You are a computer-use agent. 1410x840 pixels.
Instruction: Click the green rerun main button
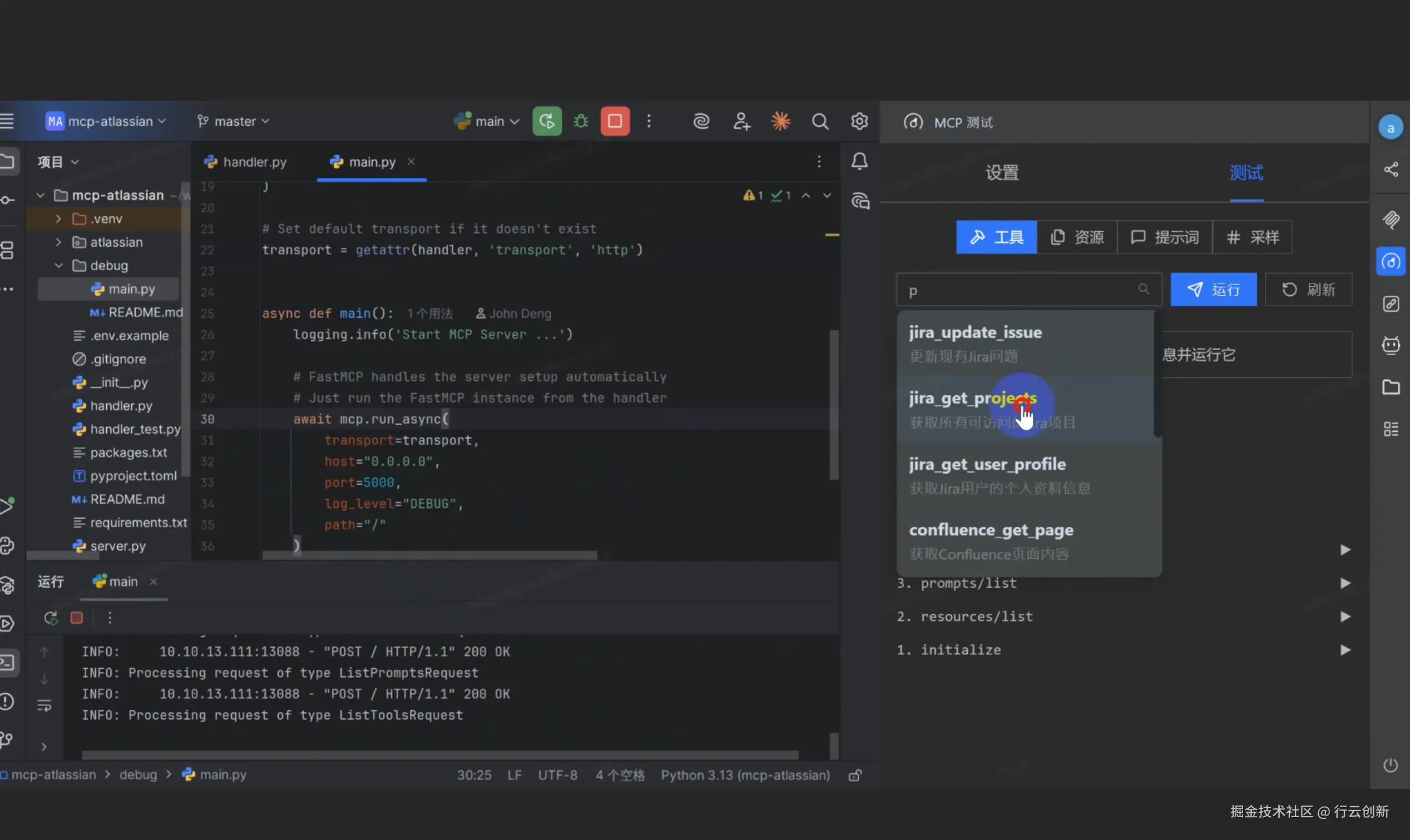tap(546, 121)
